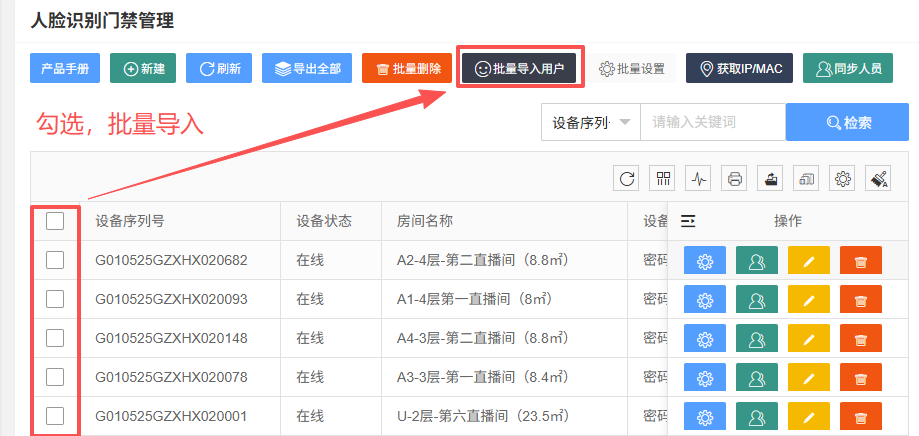Open table settings gear in toolbar
The width and height of the screenshot is (919, 436).
[843, 178]
